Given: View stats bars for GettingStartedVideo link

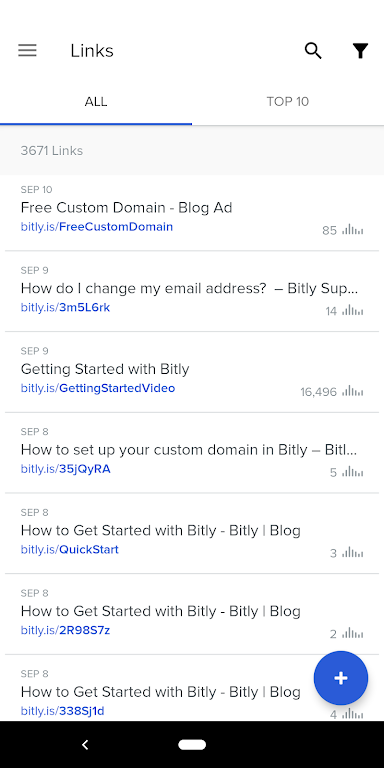Looking at the screenshot, I should click(353, 391).
